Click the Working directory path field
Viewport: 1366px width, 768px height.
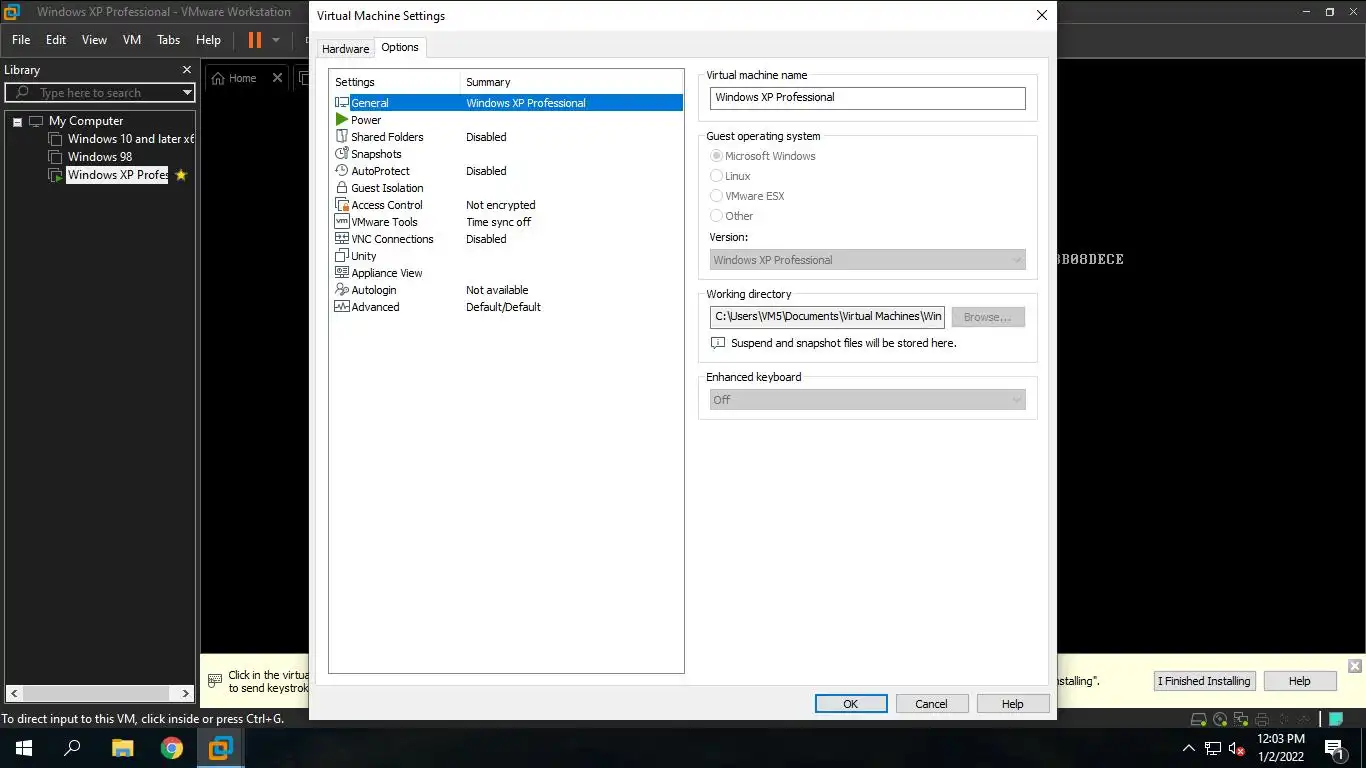(x=827, y=317)
